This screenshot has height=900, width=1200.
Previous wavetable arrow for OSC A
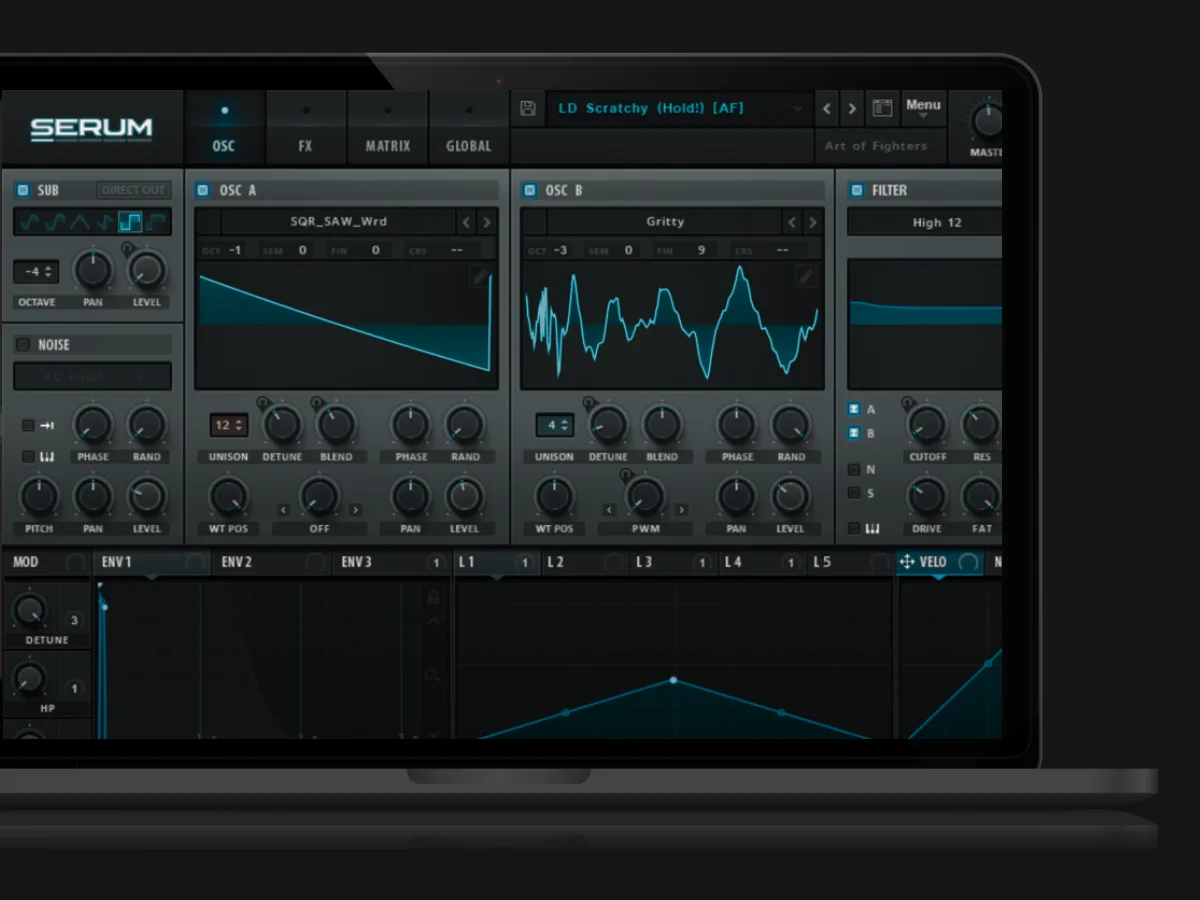click(x=466, y=222)
